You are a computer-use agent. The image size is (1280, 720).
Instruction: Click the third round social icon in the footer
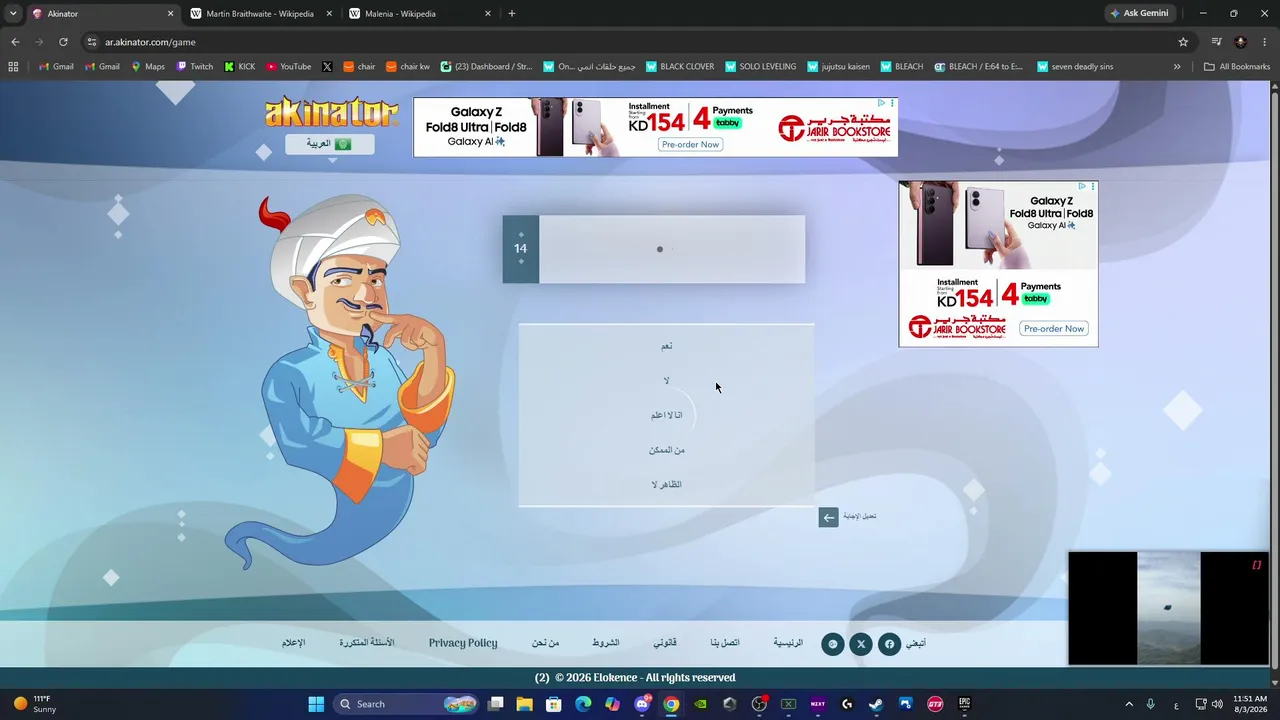point(832,644)
